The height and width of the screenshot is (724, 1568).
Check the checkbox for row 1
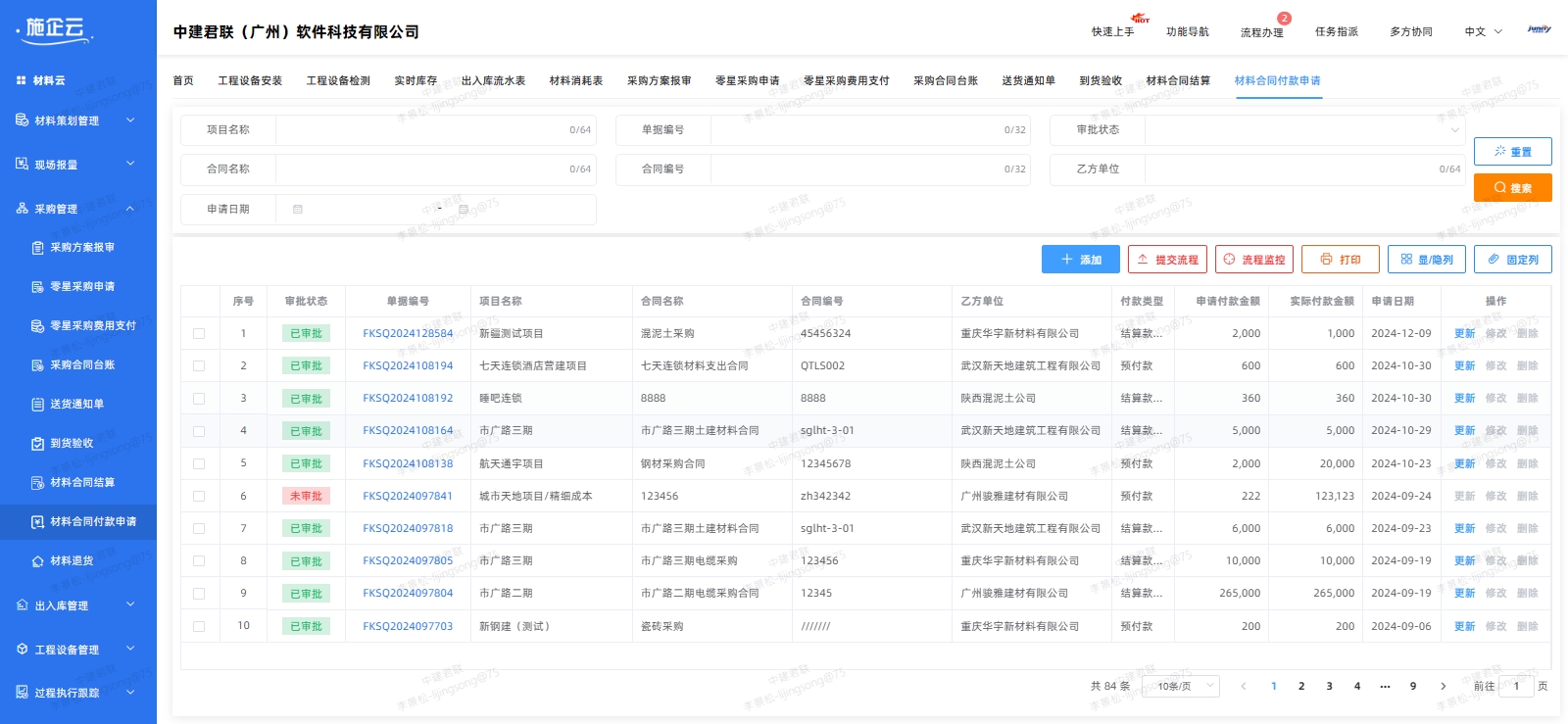click(199, 334)
